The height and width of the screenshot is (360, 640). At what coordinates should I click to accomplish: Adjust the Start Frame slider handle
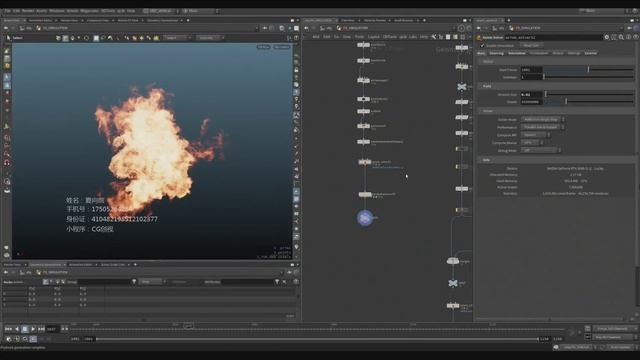pos(588,70)
